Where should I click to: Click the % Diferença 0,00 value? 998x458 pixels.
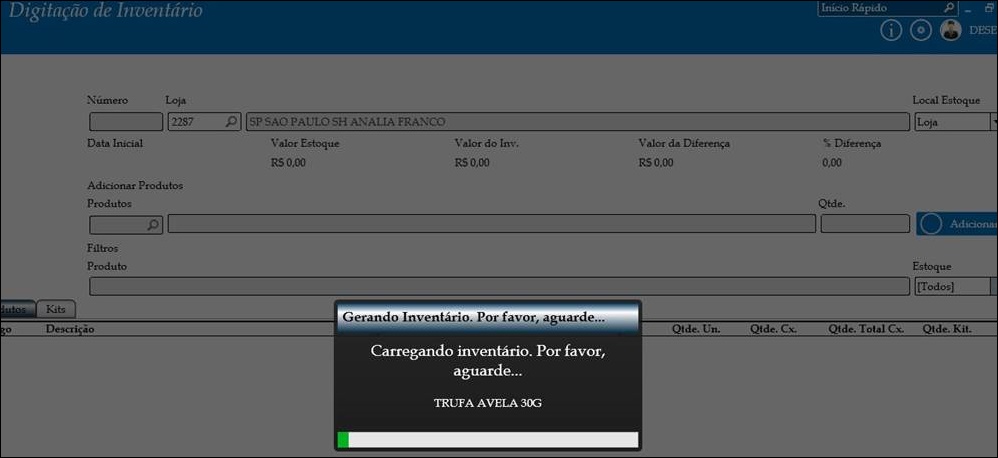[x=831, y=163]
